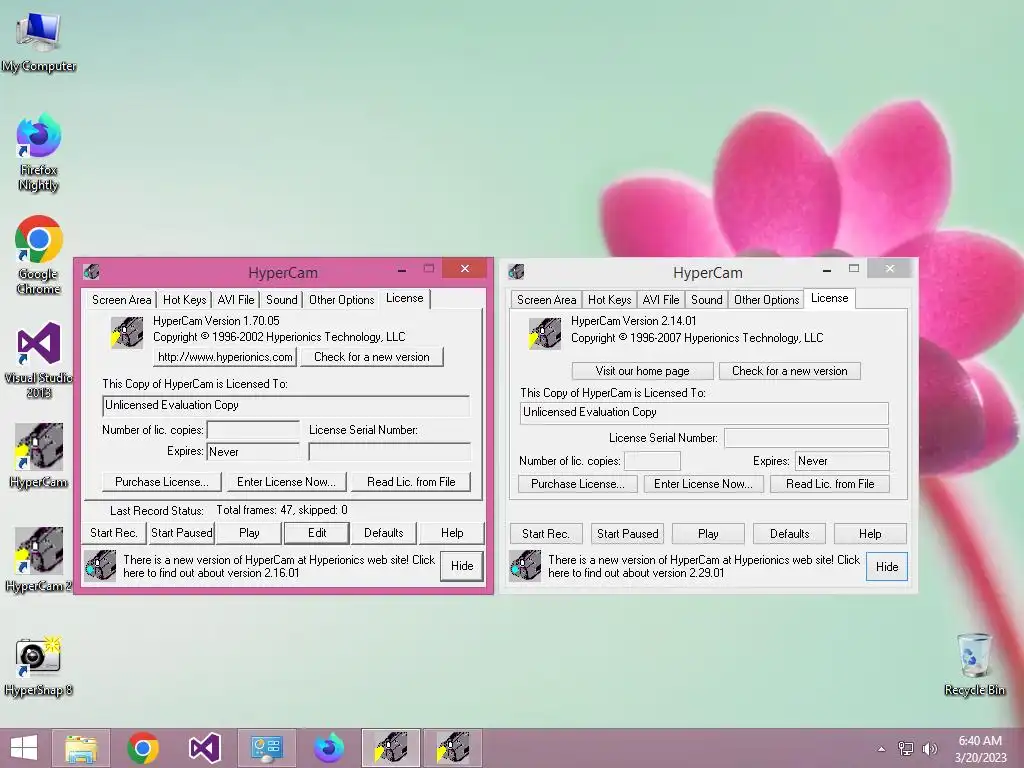Click Read Lic. from File in grey window
The height and width of the screenshot is (768, 1024).
(830, 484)
